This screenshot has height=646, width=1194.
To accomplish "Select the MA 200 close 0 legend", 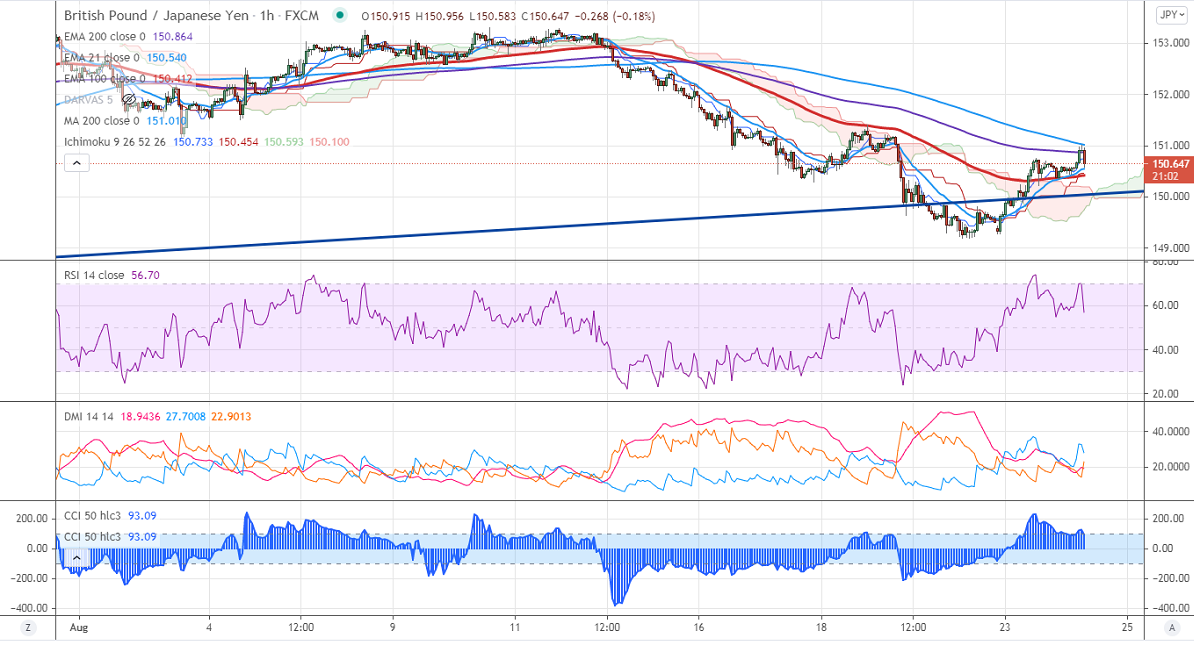I will pos(101,121).
